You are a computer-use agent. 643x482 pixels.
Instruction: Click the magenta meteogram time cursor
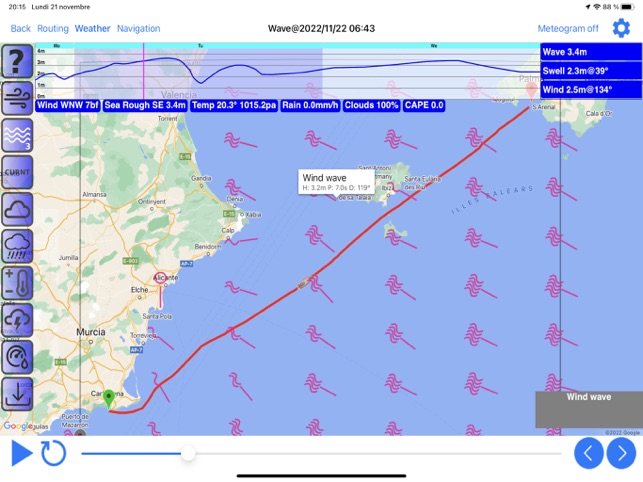click(144, 71)
